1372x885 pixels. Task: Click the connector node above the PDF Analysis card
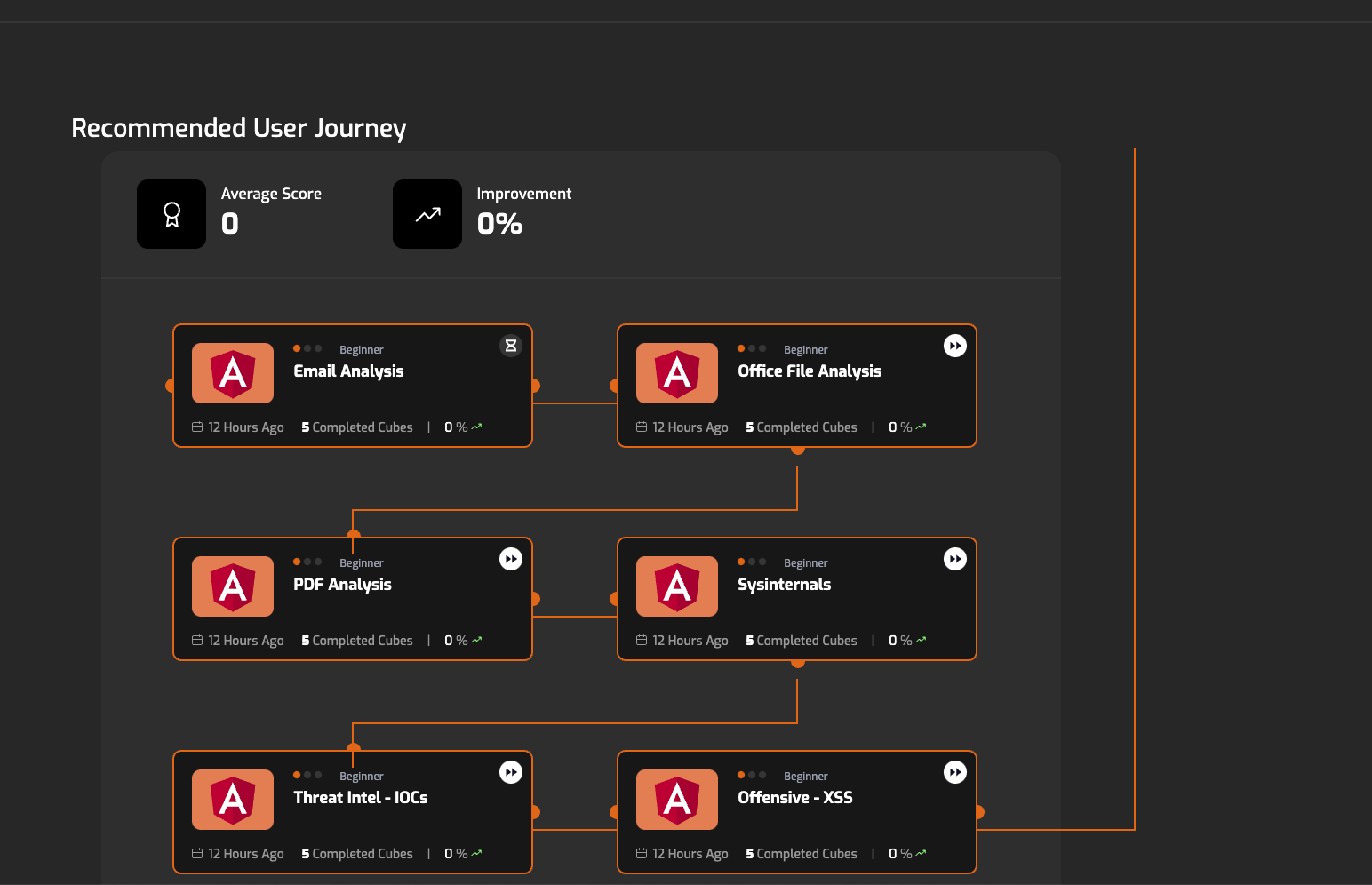coord(353,536)
